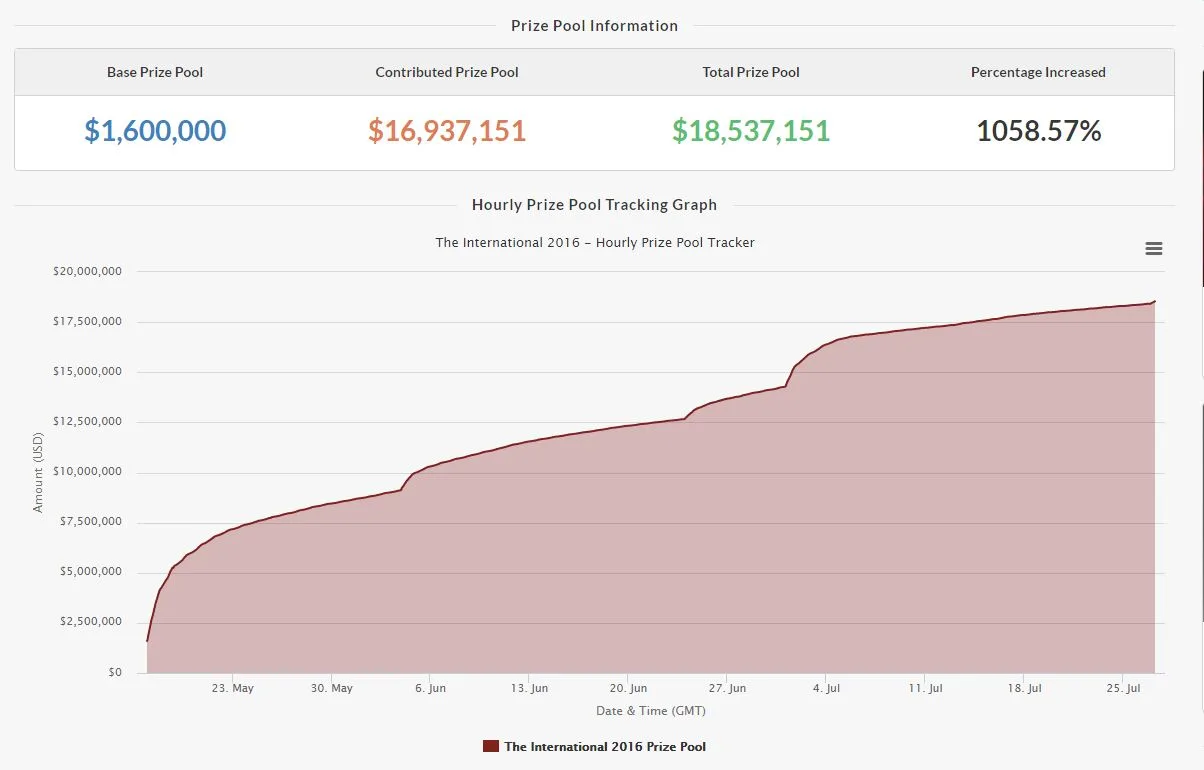1204x770 pixels.
Task: Click the 18. Jul x-axis label
Action: [x=1024, y=688]
